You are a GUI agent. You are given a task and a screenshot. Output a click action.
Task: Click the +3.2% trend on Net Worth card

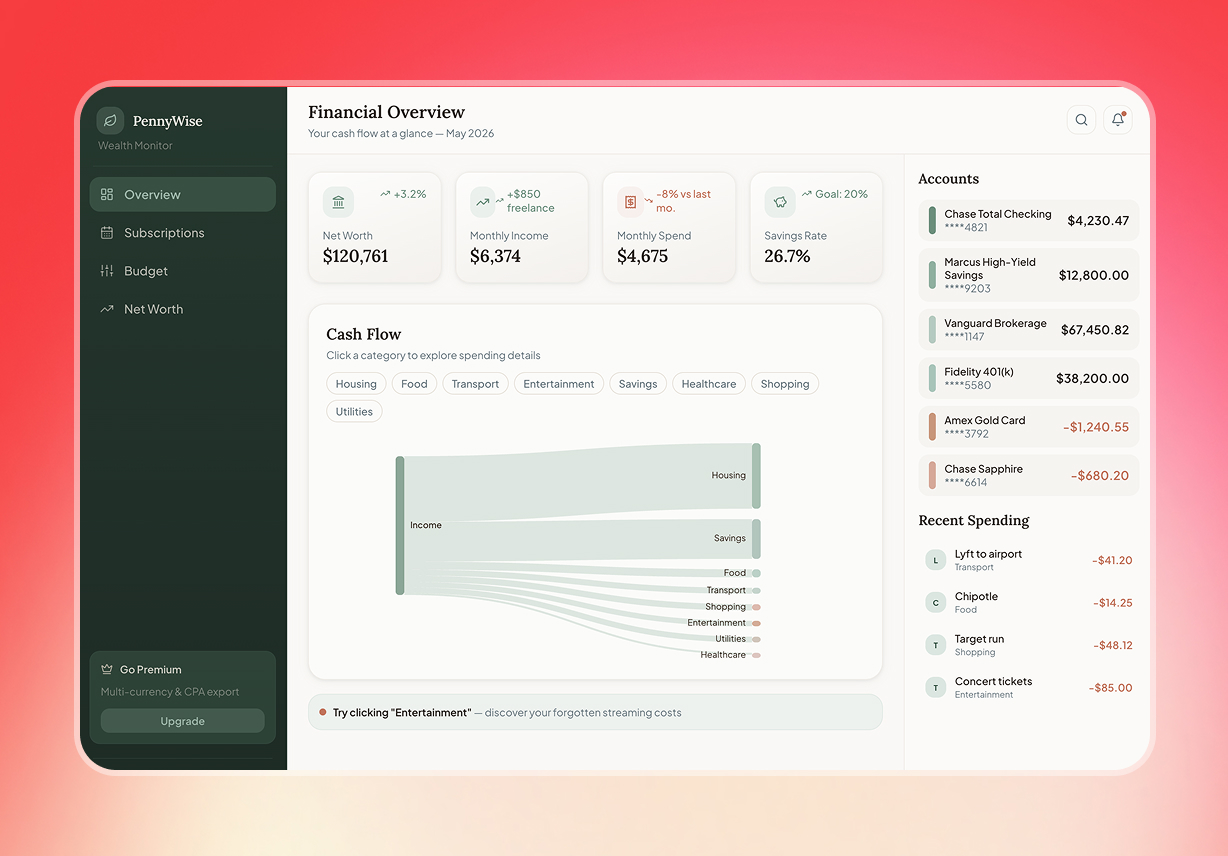click(x=403, y=194)
